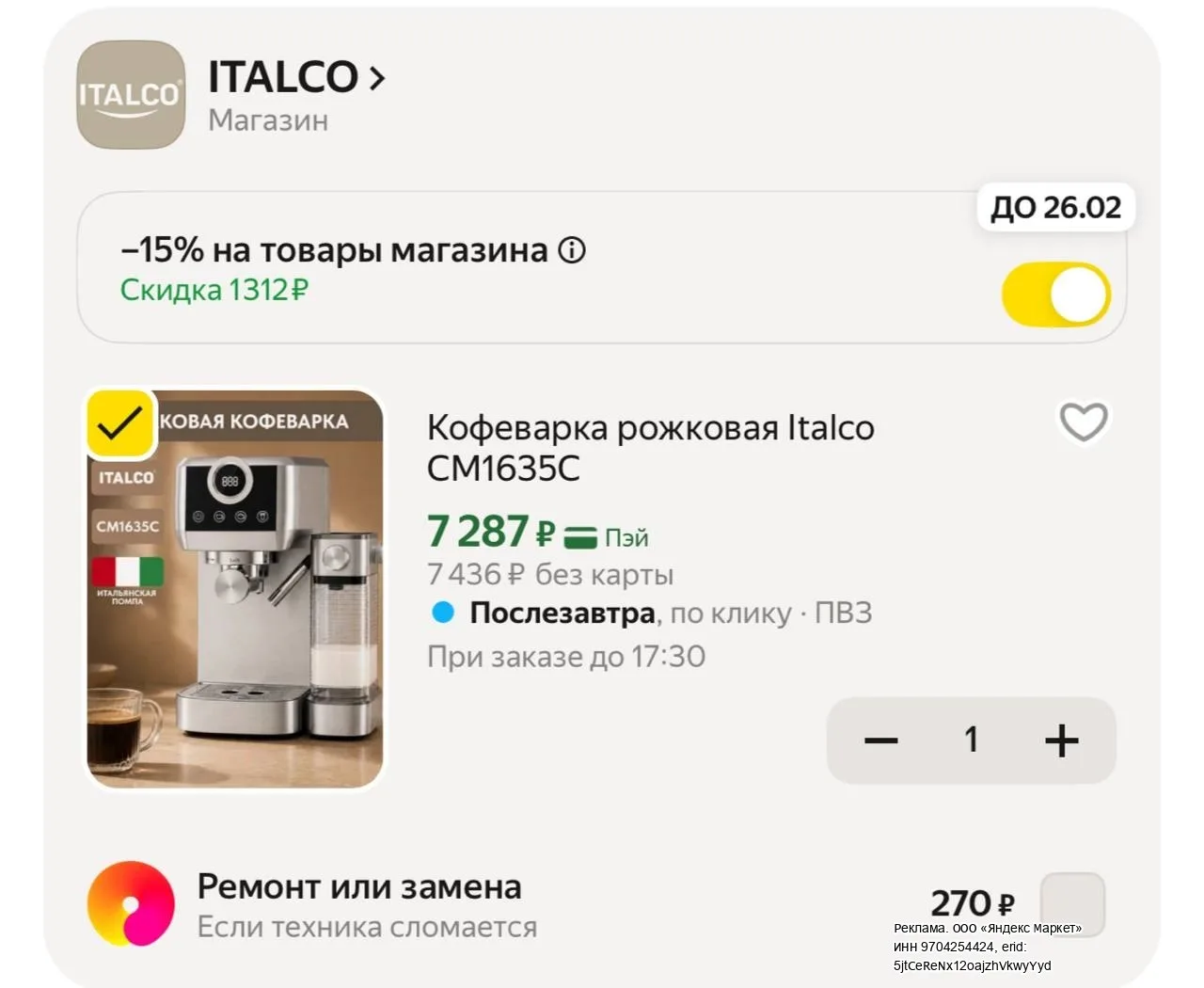Click the ITALCO store name heading

click(283, 77)
